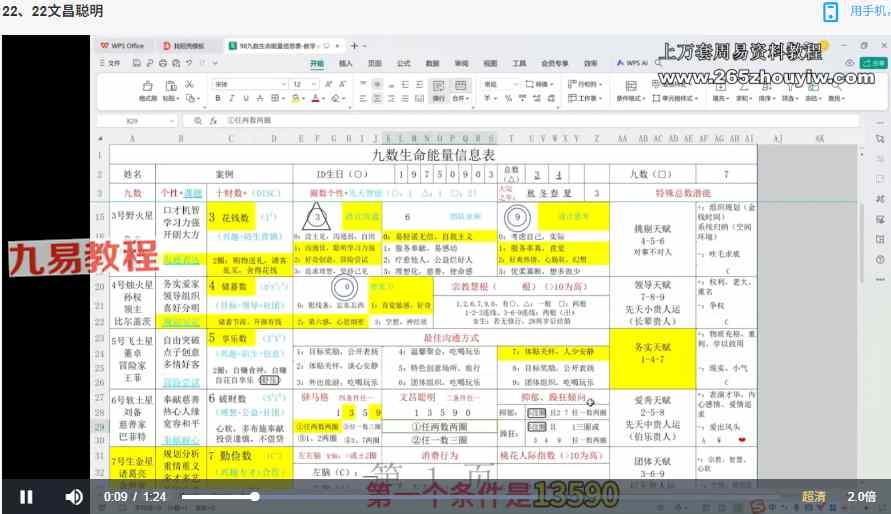Mute the video with speaker icon
891x514 pixels.
click(74, 496)
